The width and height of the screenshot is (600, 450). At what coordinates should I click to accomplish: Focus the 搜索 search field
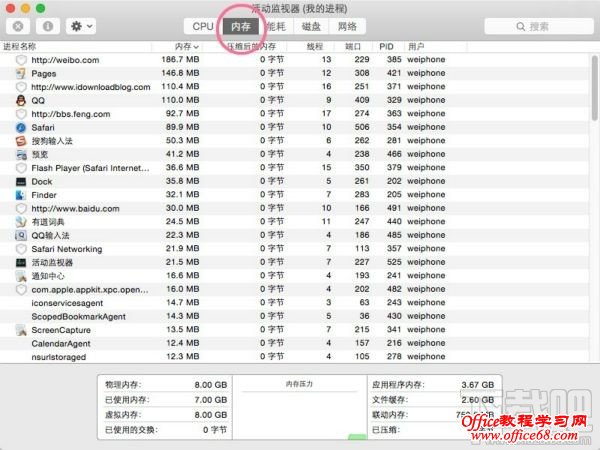pyautogui.click(x=539, y=26)
